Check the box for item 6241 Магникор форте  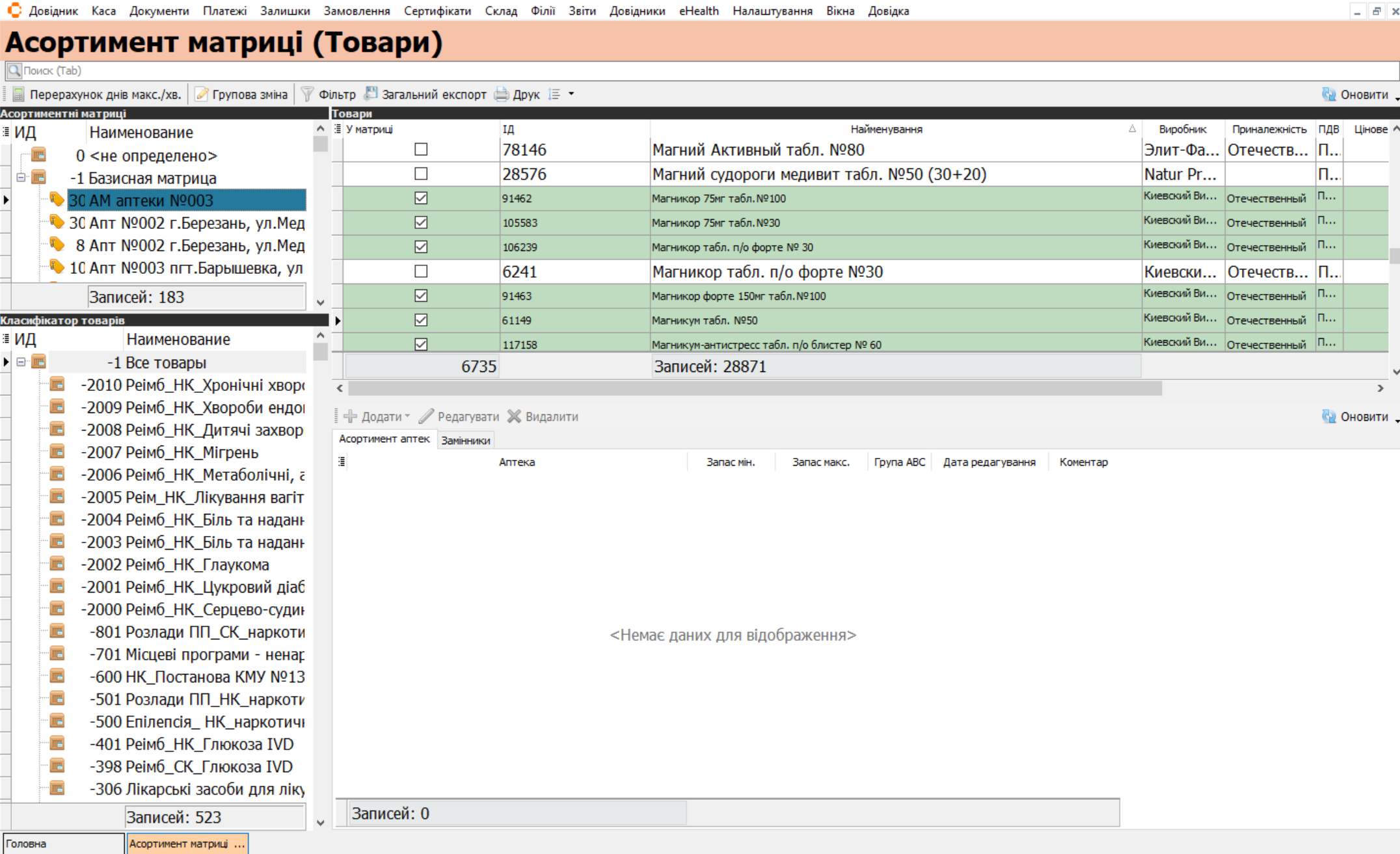point(421,271)
